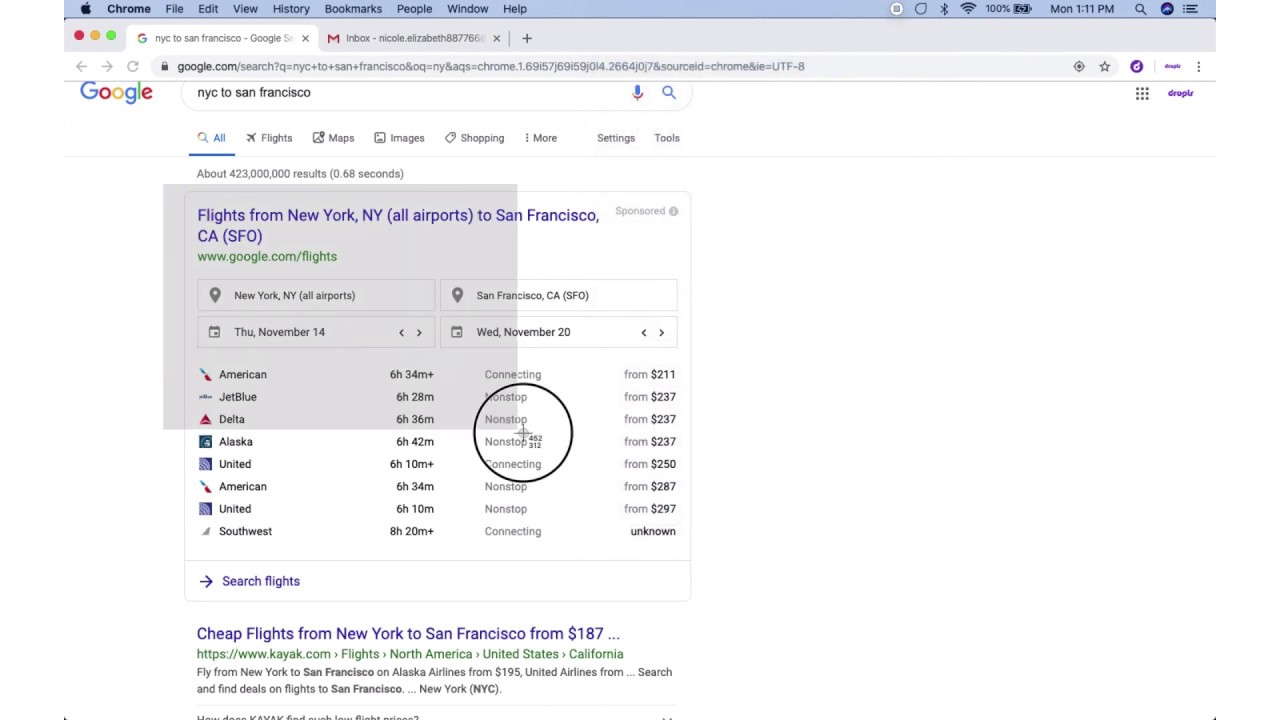Click www.google.com/flights URL
This screenshot has height=720, width=1280.
pyautogui.click(x=267, y=256)
